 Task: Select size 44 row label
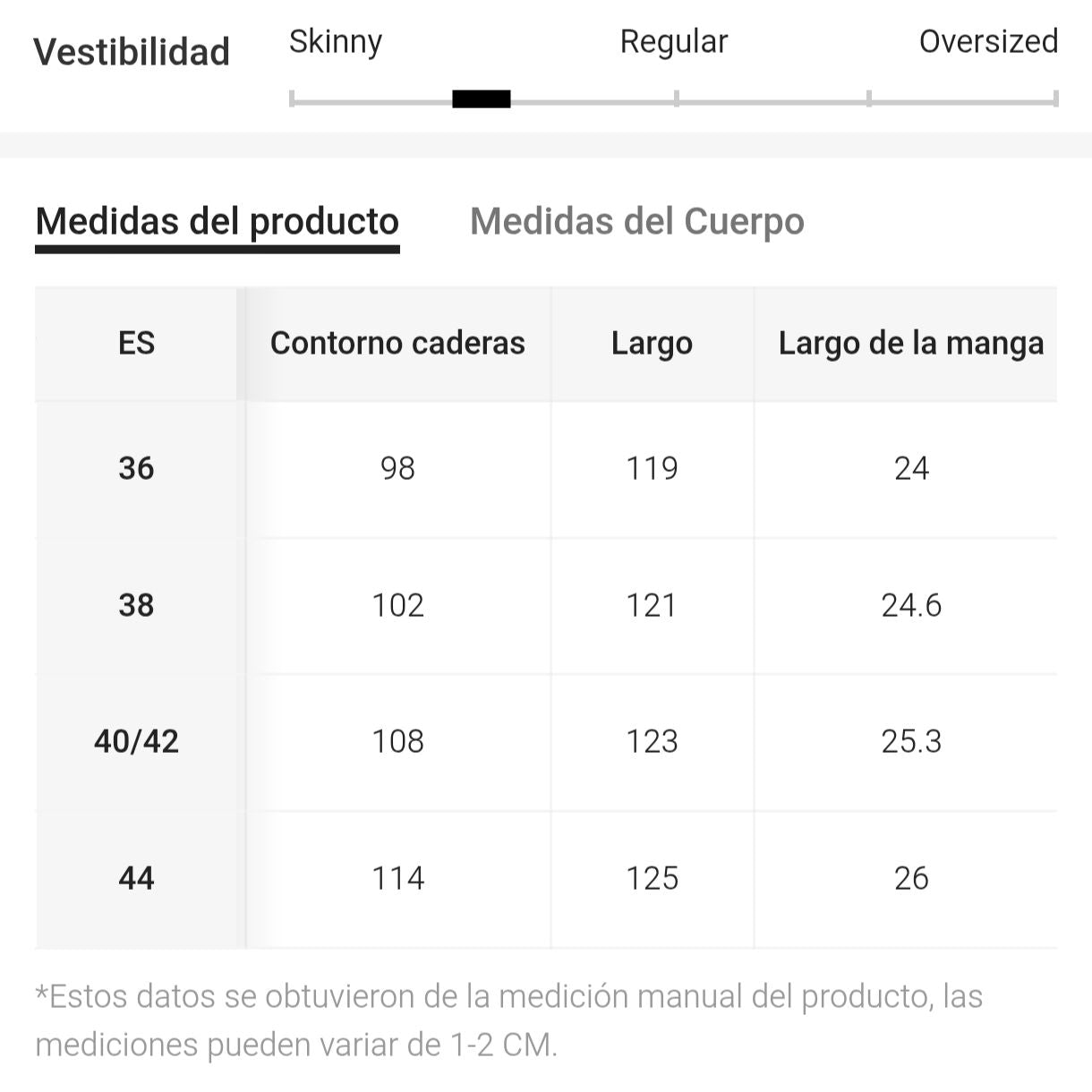tap(136, 878)
